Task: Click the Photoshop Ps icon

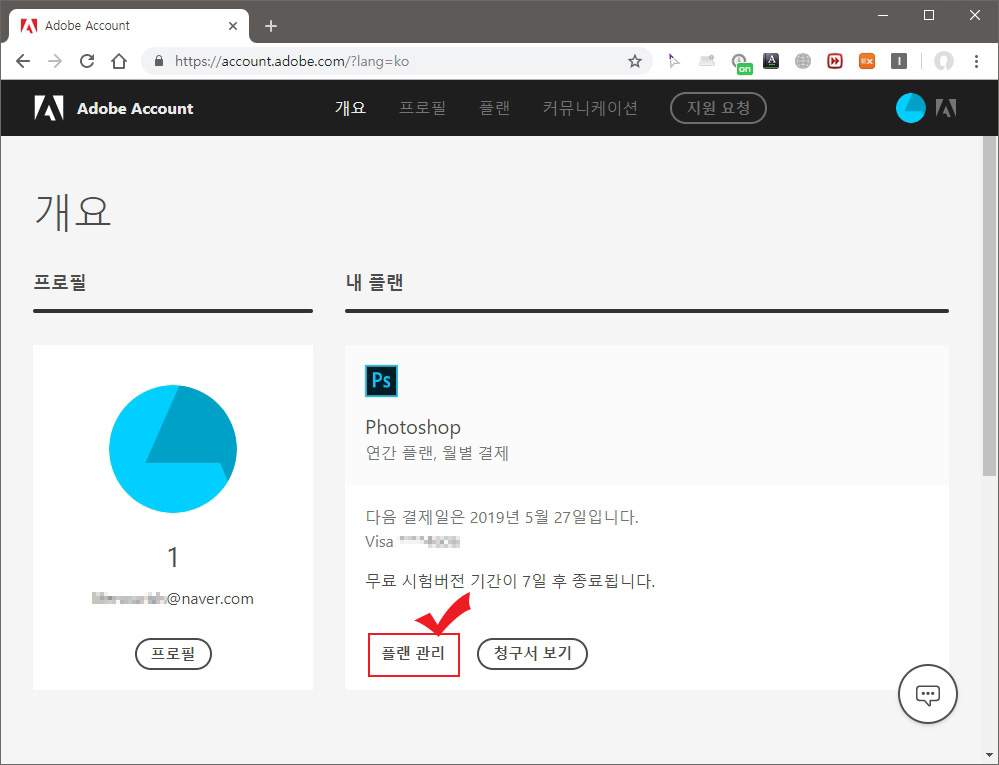Action: [x=381, y=381]
